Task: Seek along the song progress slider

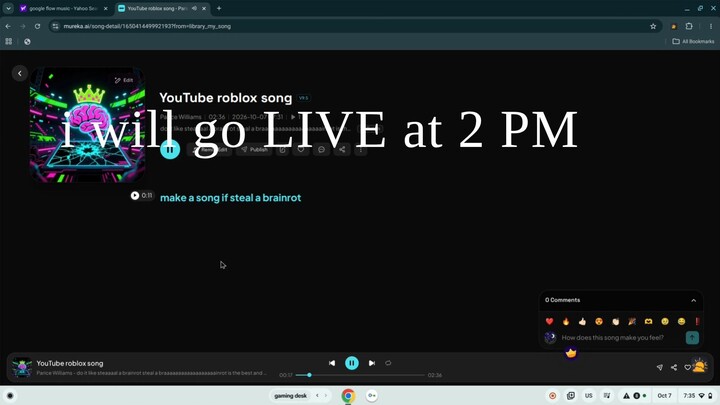Action: pos(360,375)
